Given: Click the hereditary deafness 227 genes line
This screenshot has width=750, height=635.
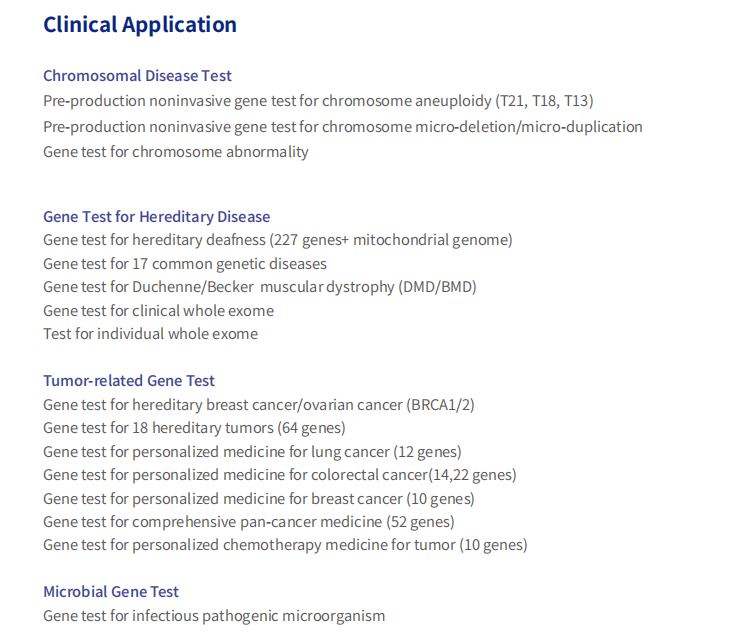Looking at the screenshot, I should click(277, 240).
